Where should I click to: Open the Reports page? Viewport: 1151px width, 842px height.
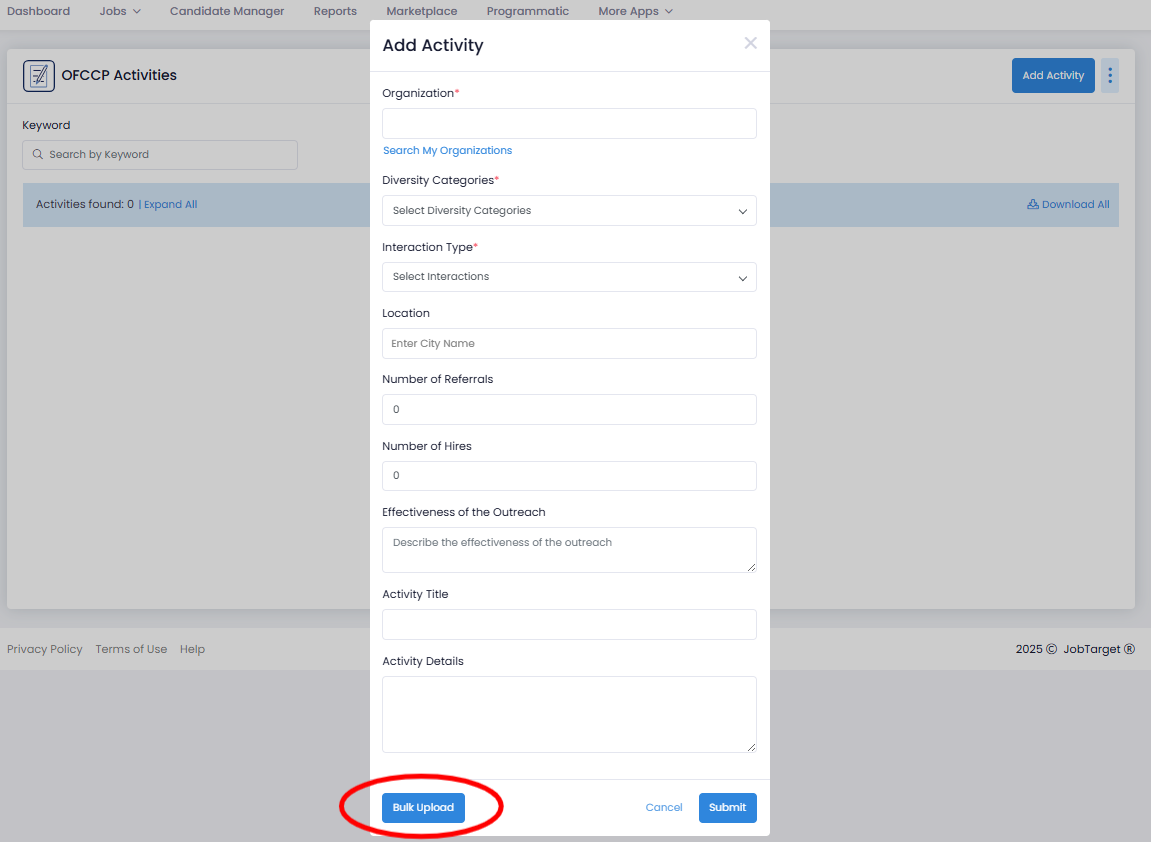click(335, 11)
